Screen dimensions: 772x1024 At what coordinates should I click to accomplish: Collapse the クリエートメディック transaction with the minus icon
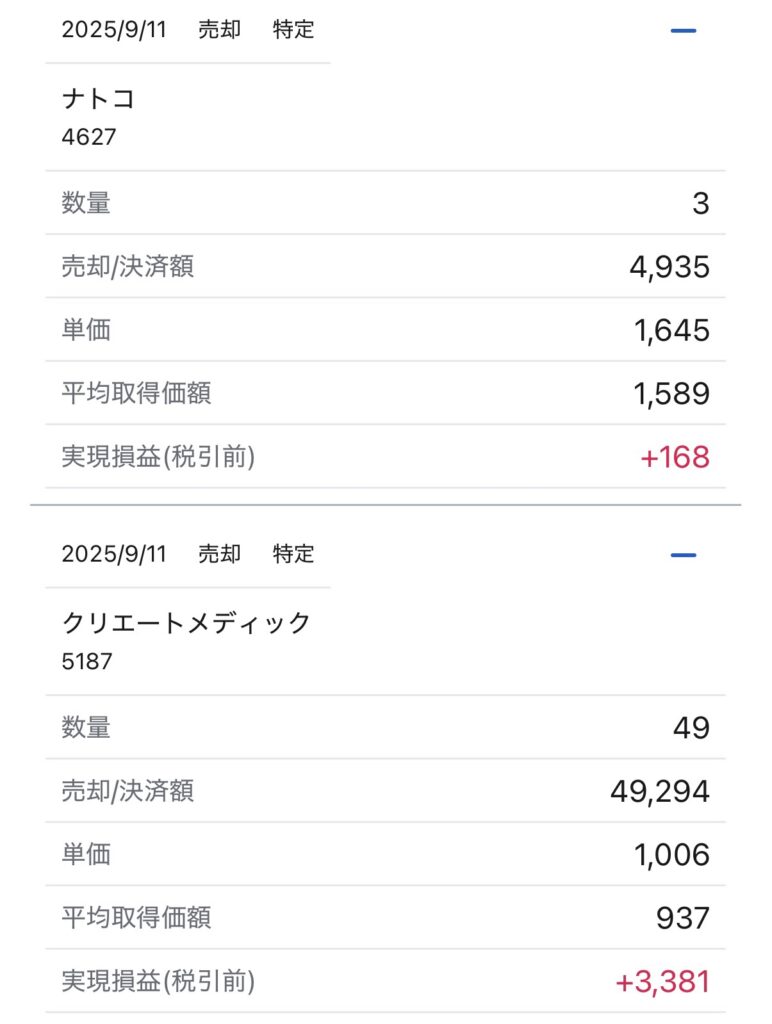pos(683,555)
